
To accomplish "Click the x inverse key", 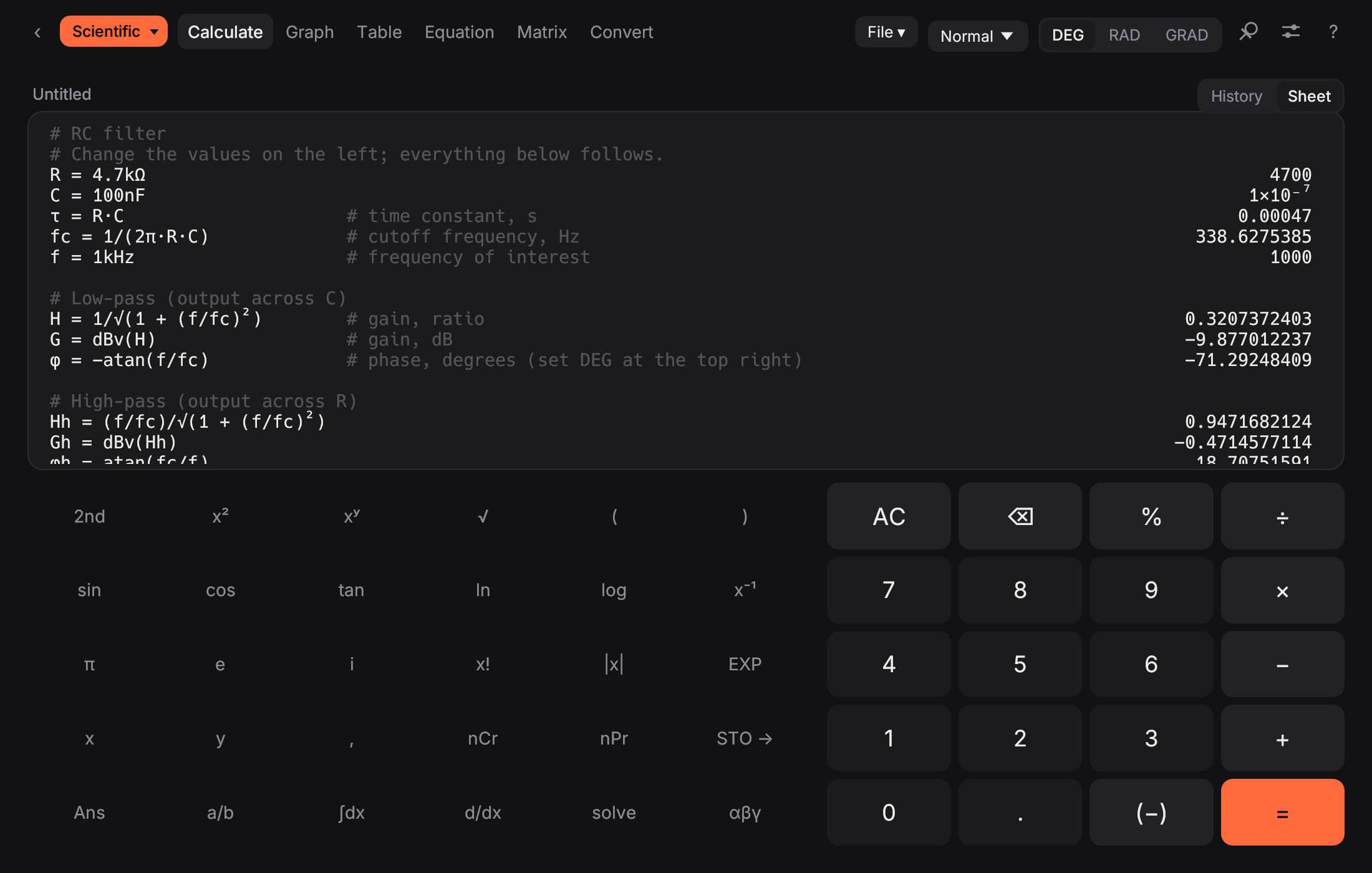I will [745, 590].
